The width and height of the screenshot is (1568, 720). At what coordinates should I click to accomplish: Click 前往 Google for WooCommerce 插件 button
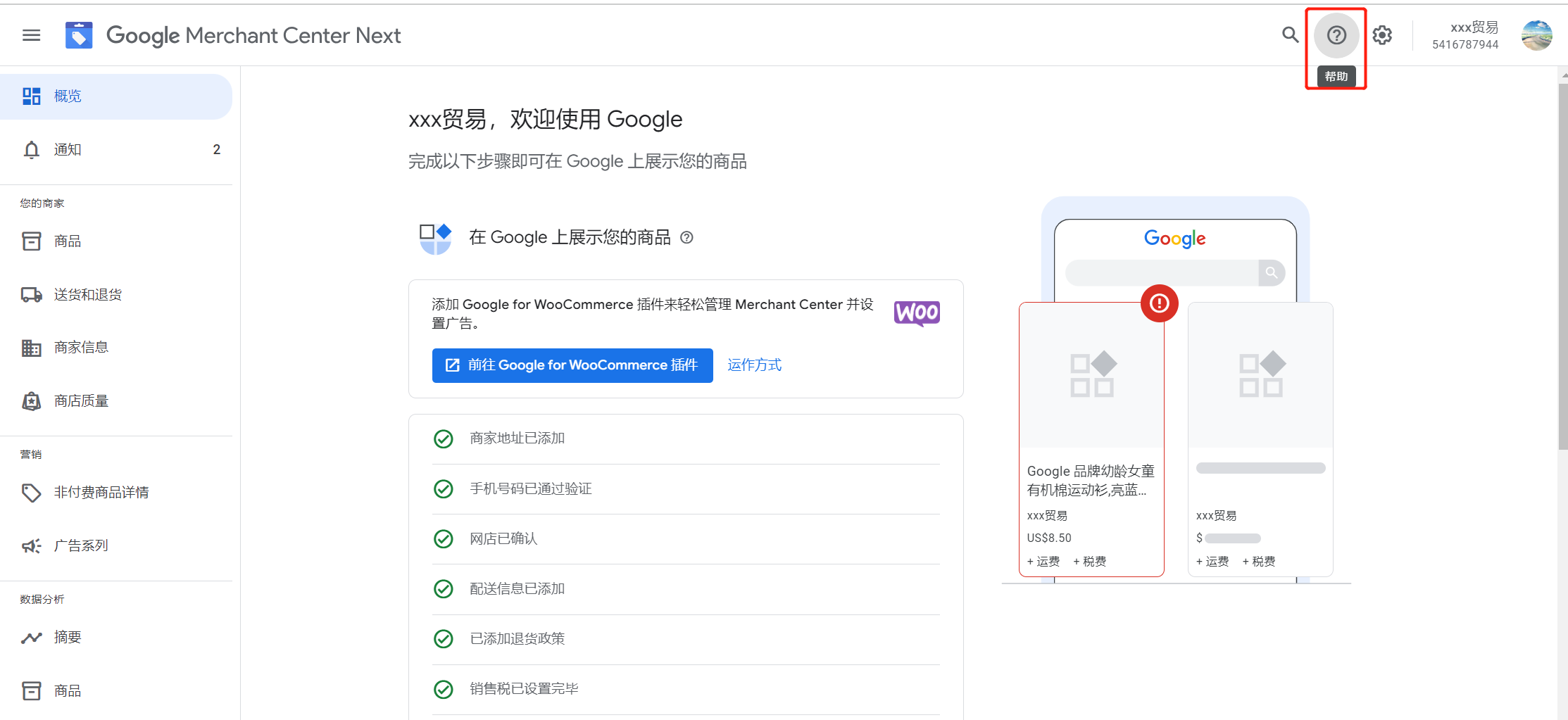coord(572,365)
